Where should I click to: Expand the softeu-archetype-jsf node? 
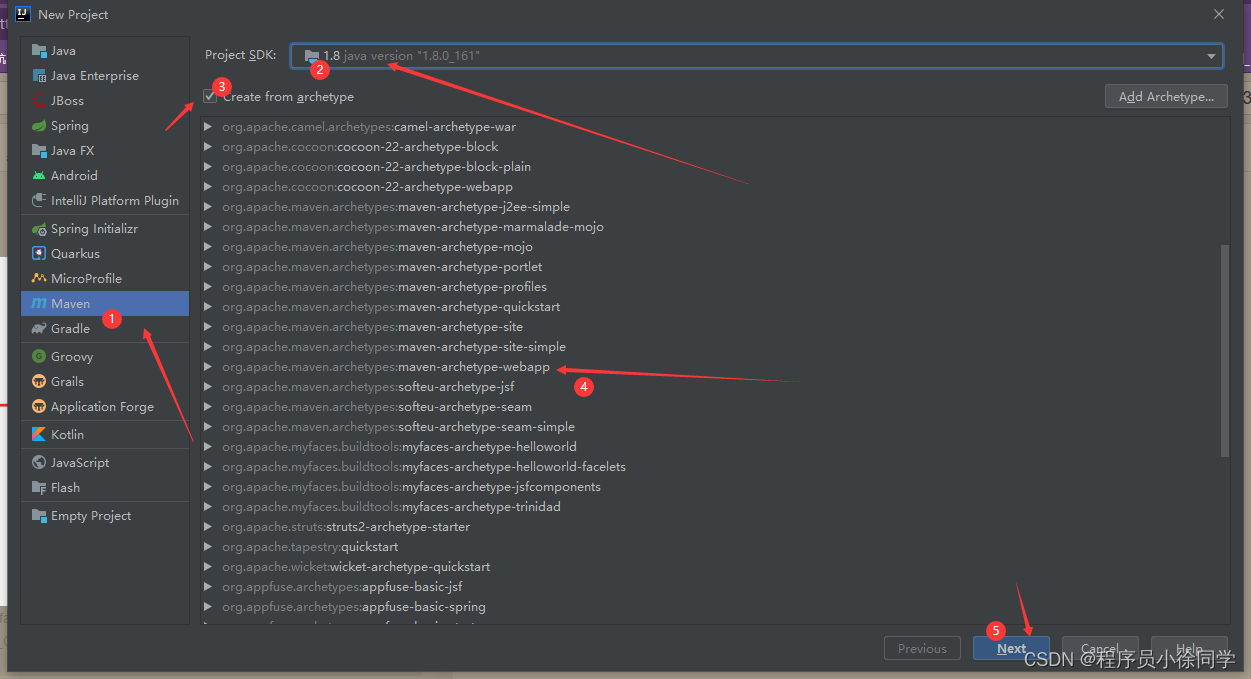(208, 387)
